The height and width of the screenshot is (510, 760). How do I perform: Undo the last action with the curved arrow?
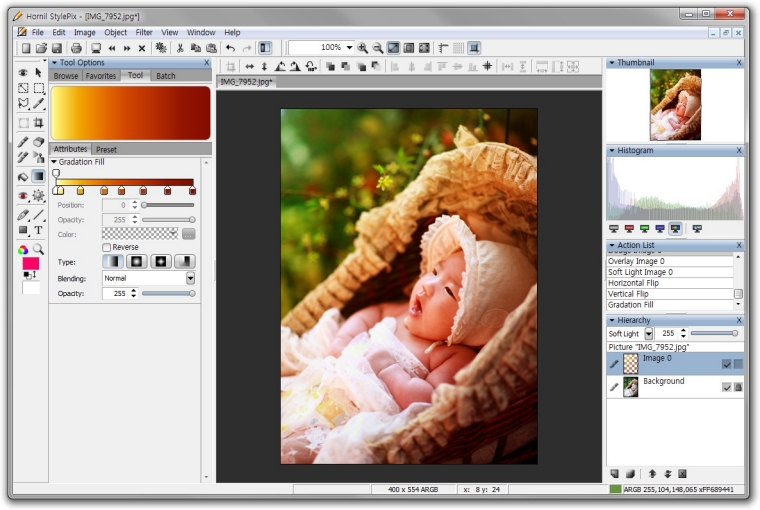[x=230, y=48]
